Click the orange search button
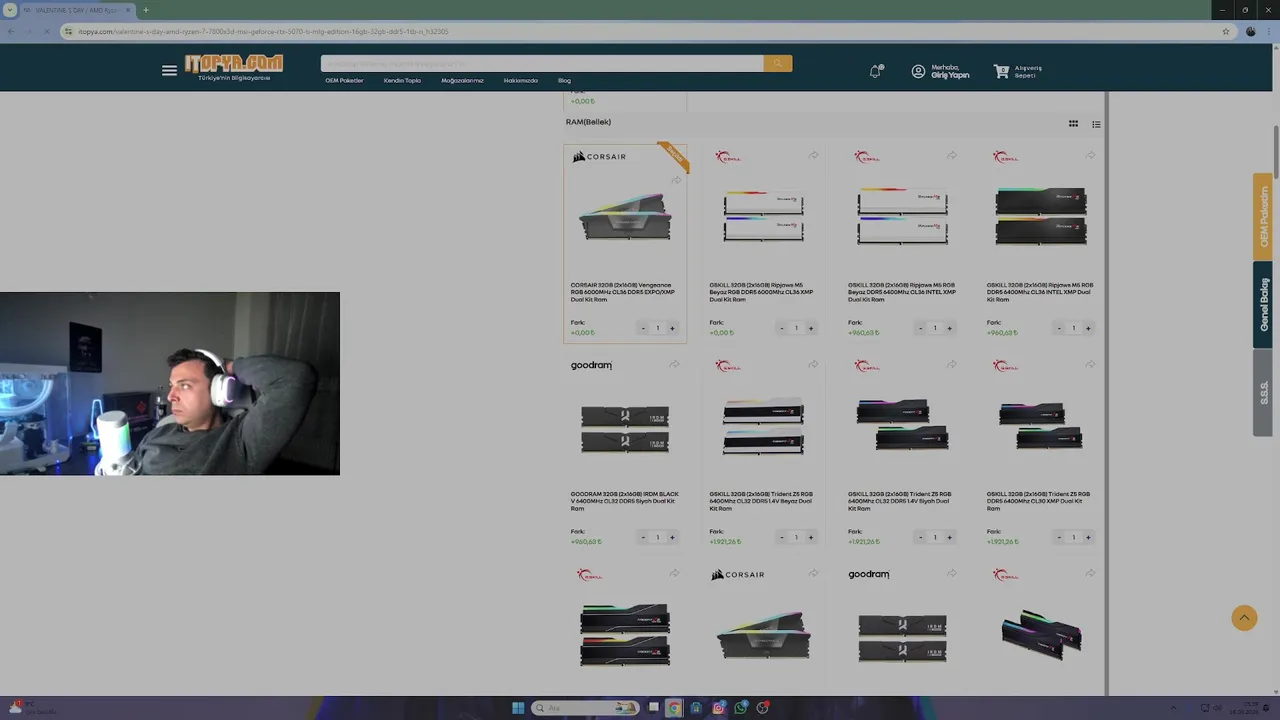 [778, 63]
